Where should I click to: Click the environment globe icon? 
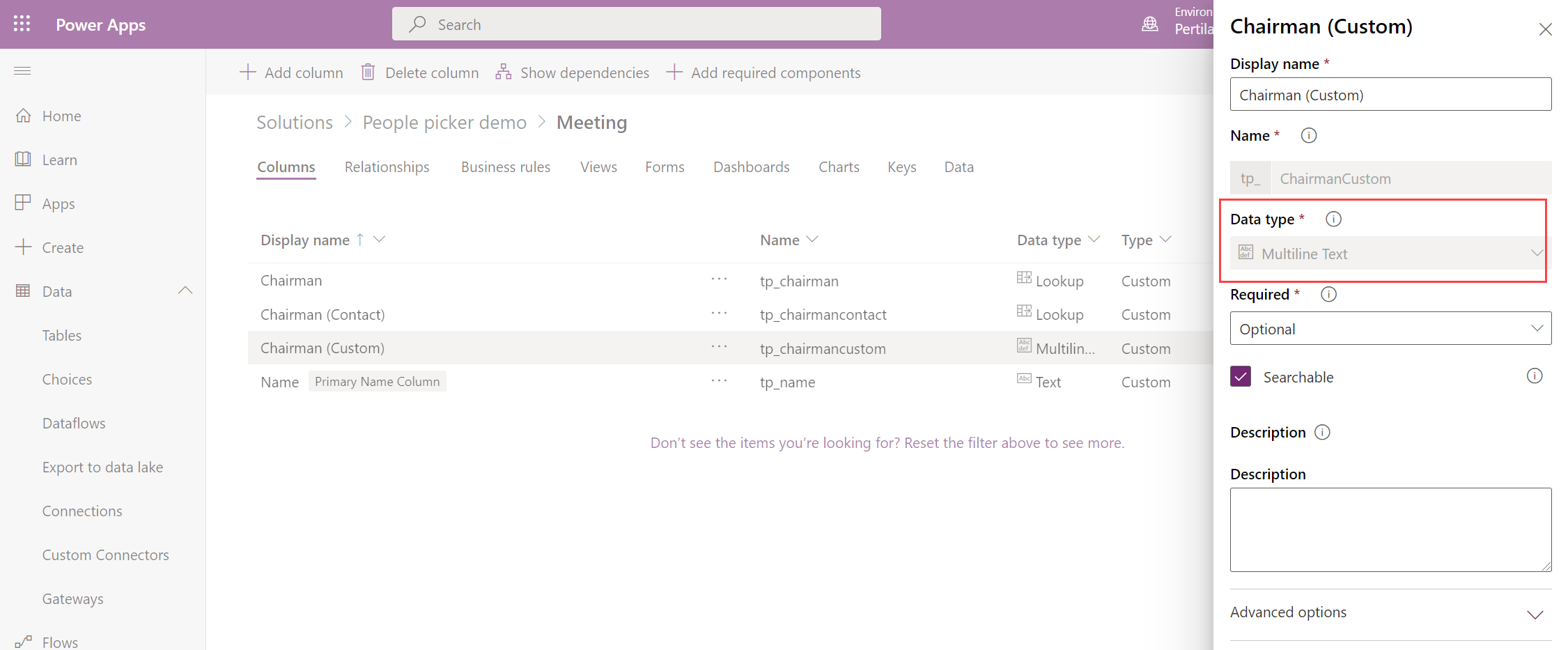[1150, 24]
